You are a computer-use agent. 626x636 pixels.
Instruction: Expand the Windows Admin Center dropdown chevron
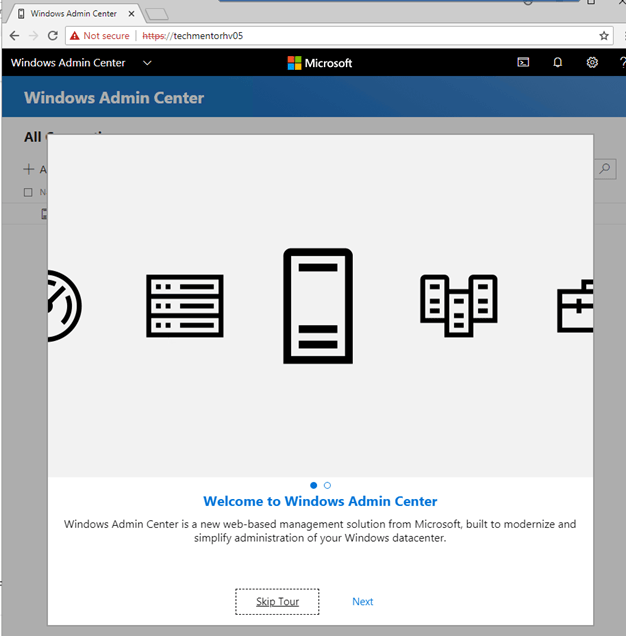coord(147,63)
